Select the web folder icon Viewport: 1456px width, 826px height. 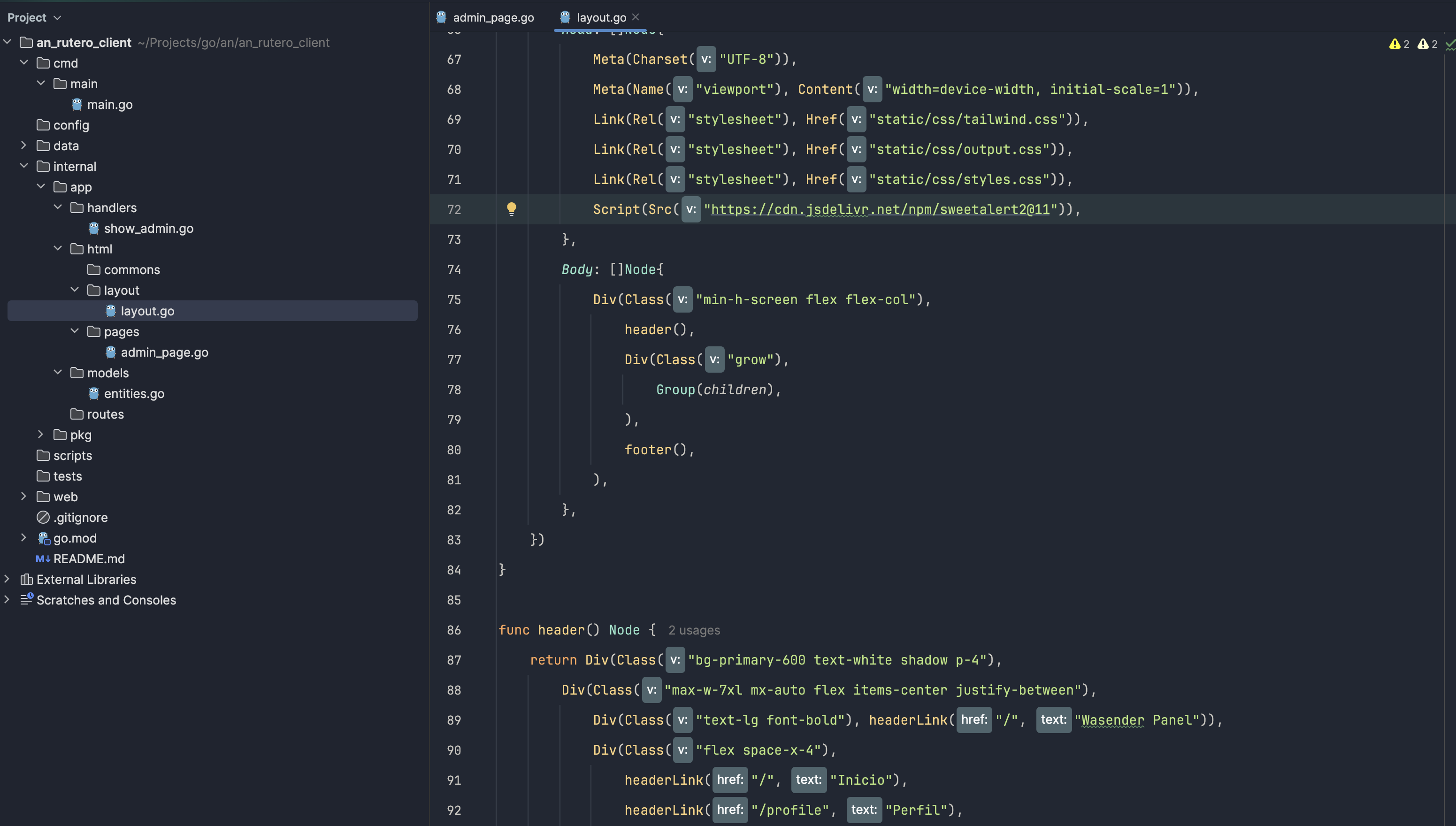coord(43,497)
